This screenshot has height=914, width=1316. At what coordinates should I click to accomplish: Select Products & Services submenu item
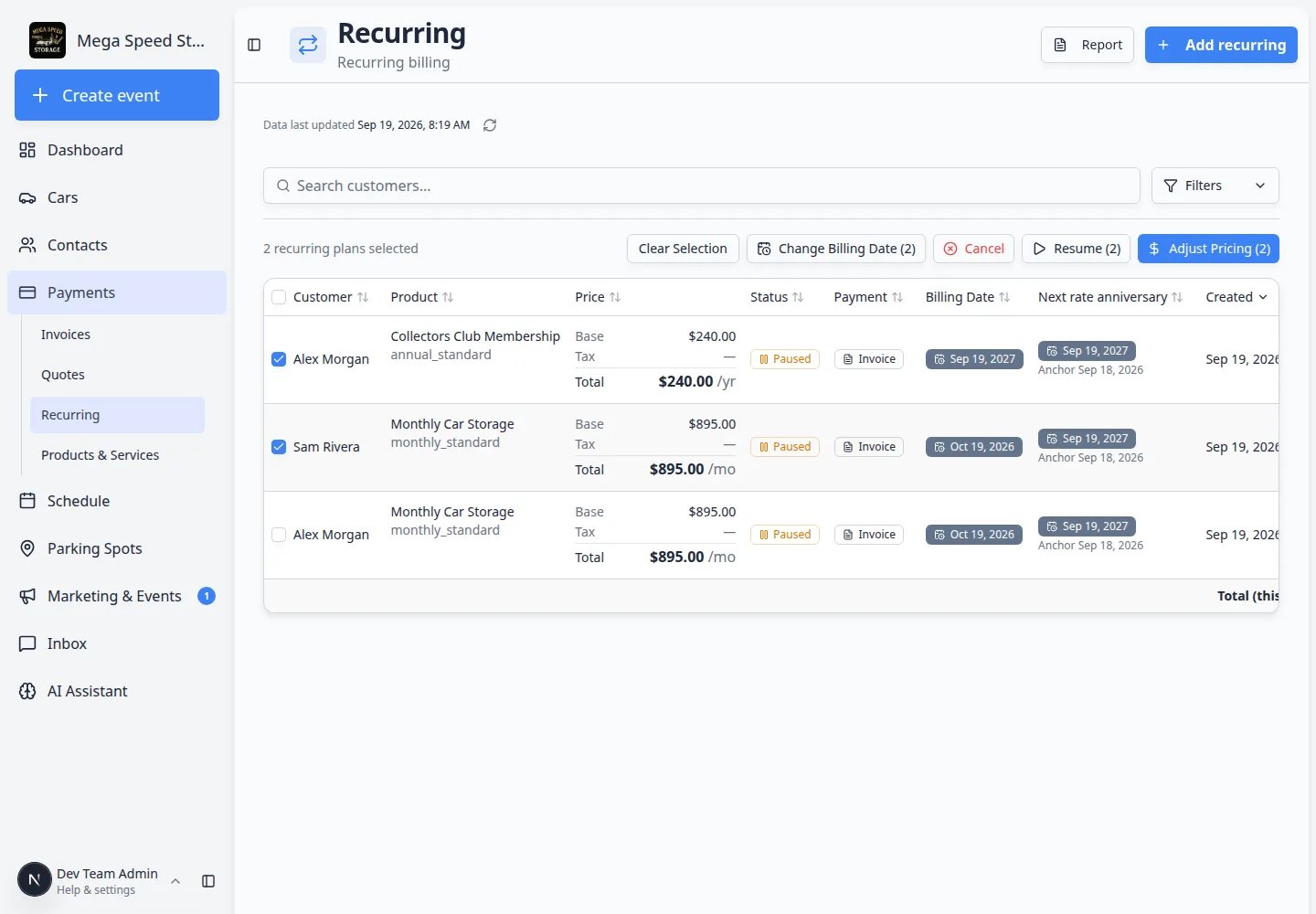117,455
